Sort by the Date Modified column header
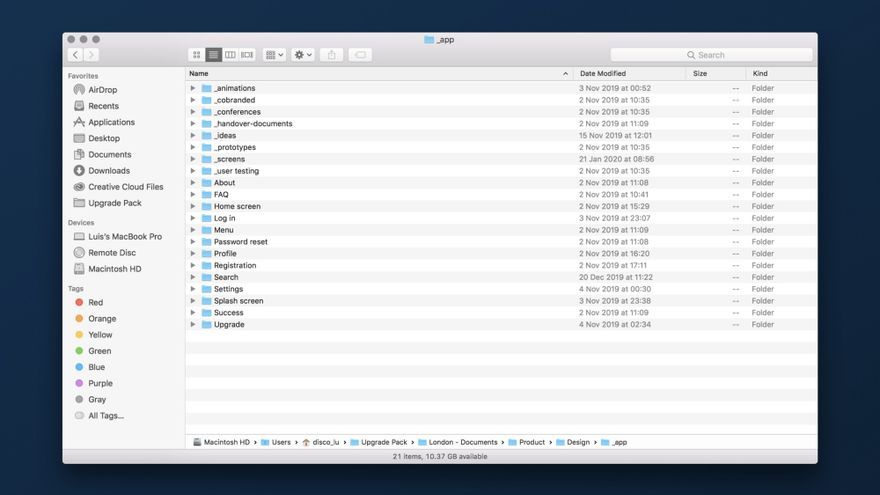880x495 pixels. 630,74
